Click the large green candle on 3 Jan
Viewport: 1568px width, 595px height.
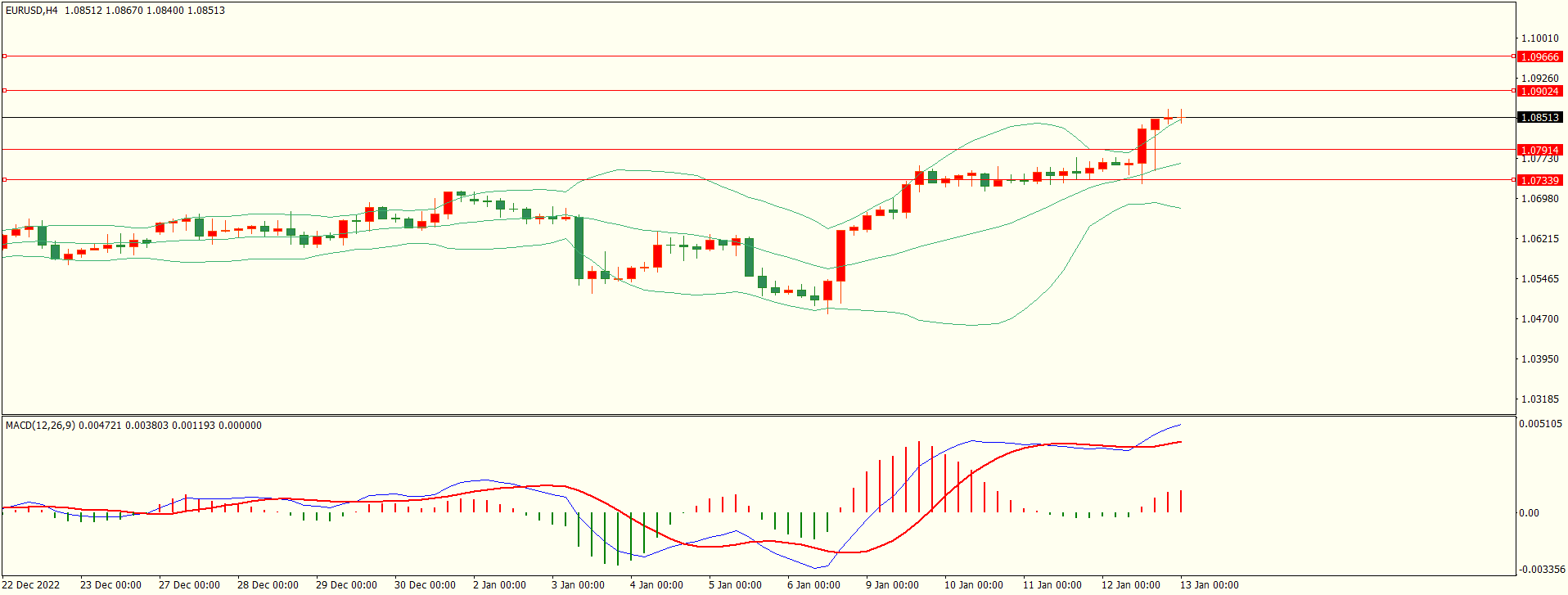click(x=579, y=248)
